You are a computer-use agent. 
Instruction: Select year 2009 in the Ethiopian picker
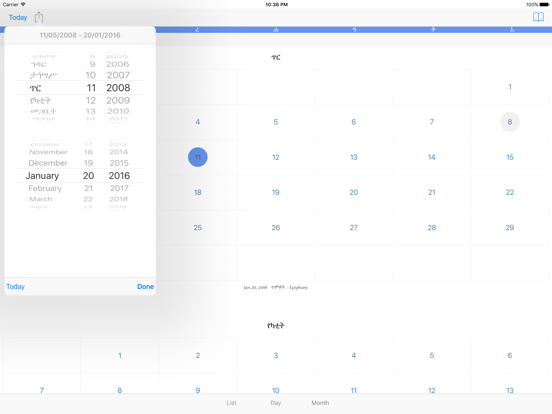tap(118, 100)
